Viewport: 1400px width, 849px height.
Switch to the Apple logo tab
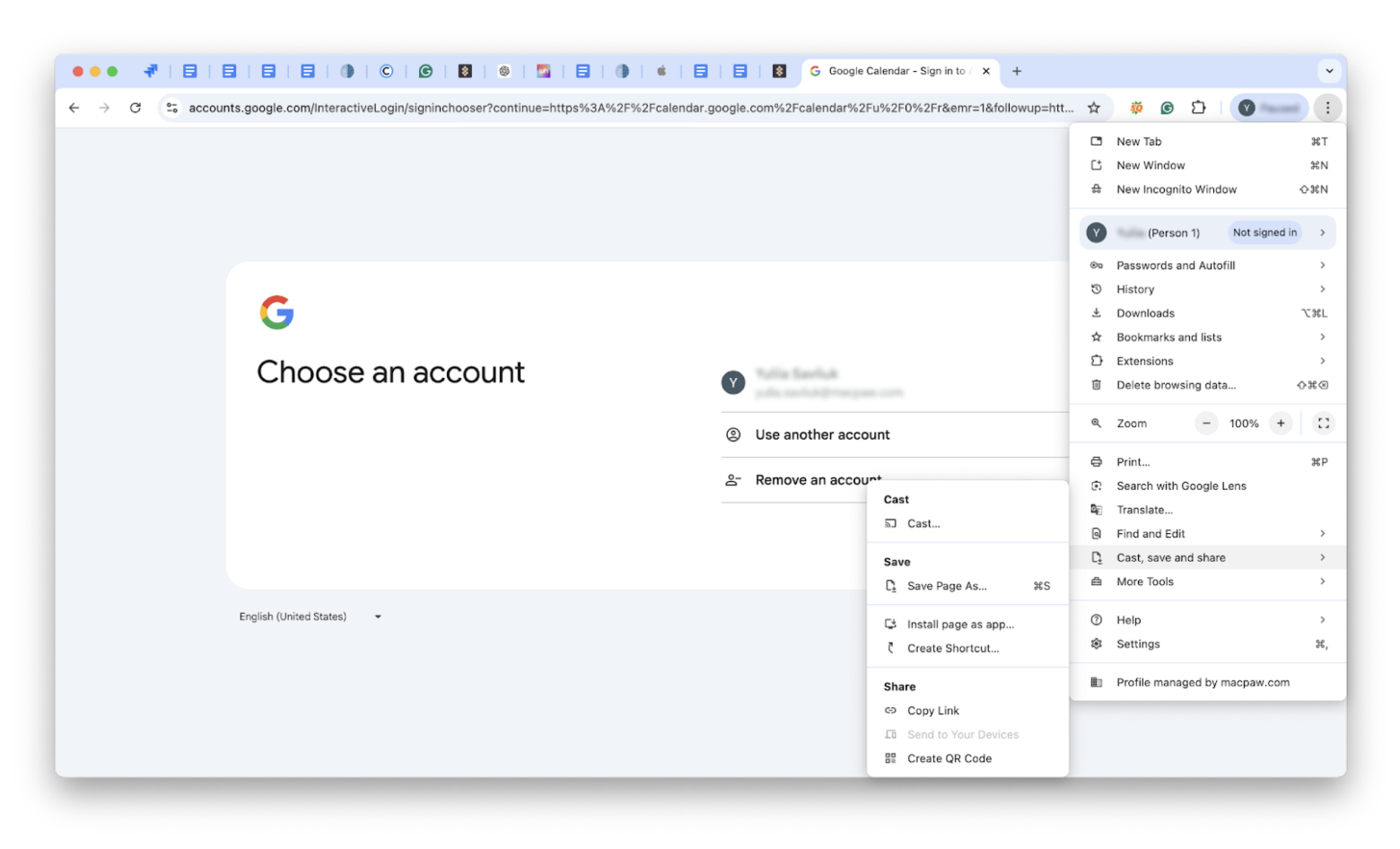661,71
